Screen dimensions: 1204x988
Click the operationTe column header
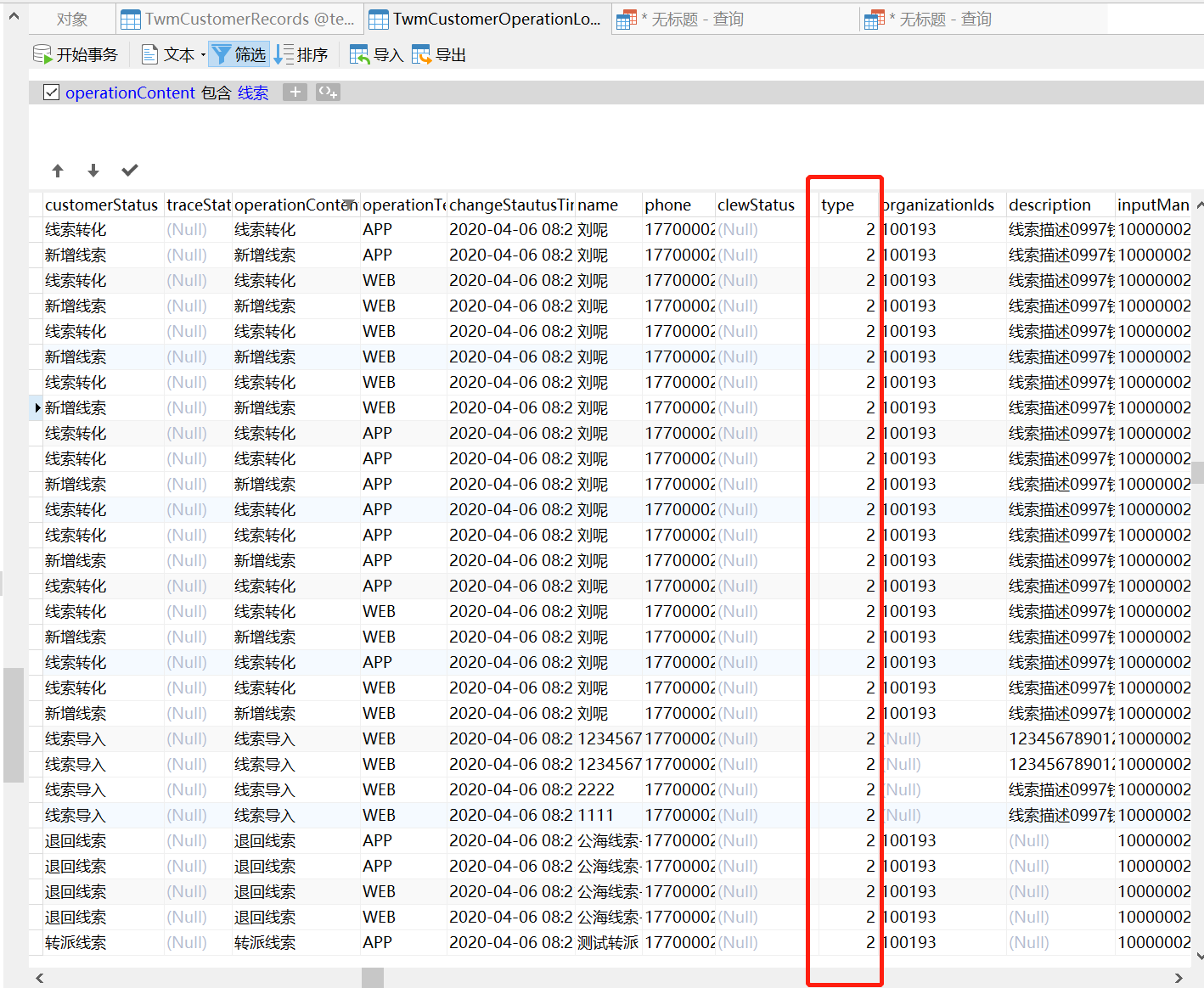point(404,205)
